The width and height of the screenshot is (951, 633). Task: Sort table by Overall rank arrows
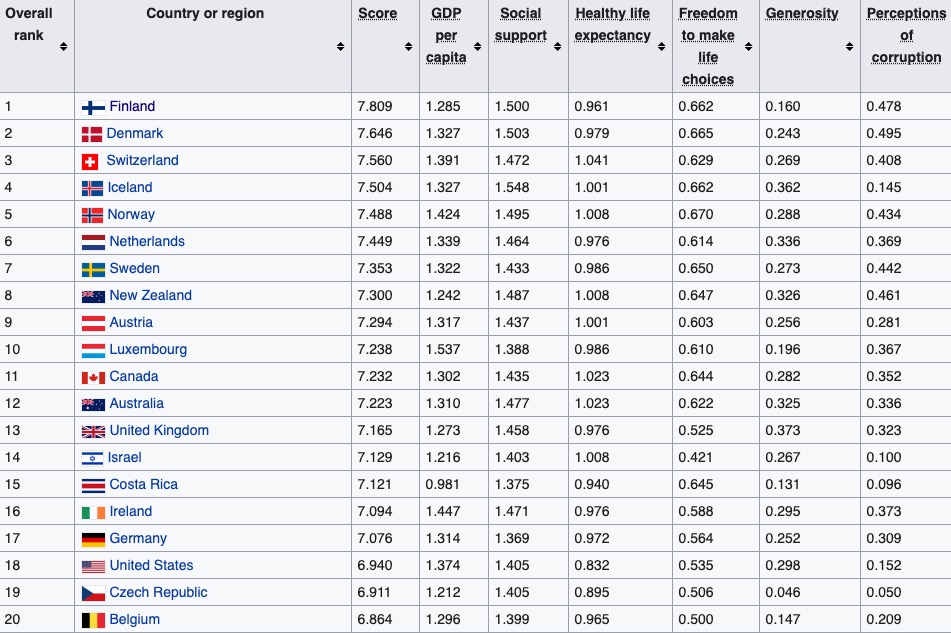click(63, 47)
